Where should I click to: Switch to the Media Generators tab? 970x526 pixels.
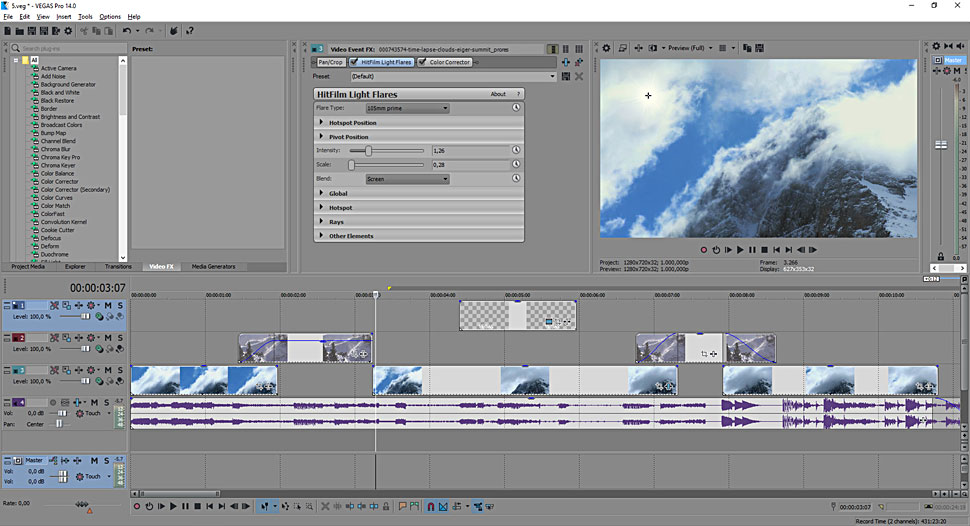(x=213, y=267)
